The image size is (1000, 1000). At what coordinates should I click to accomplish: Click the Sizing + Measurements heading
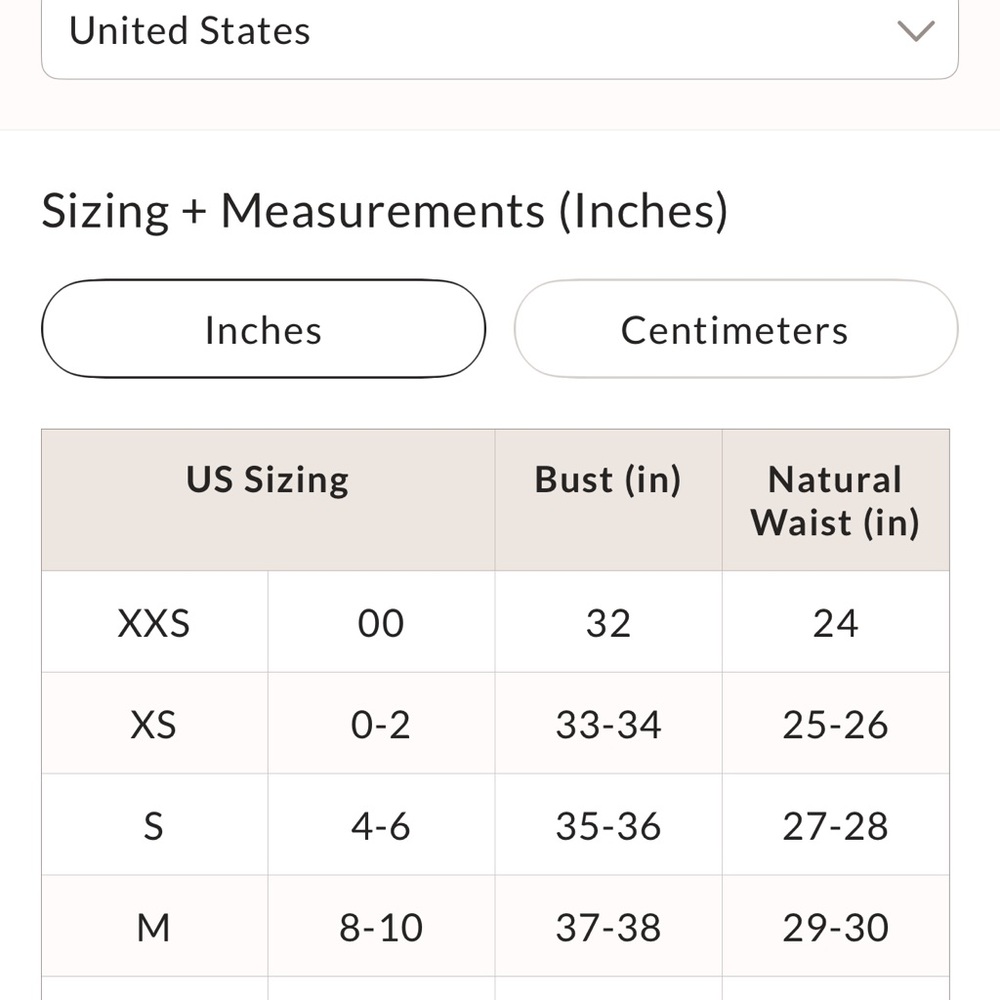[x=385, y=211]
